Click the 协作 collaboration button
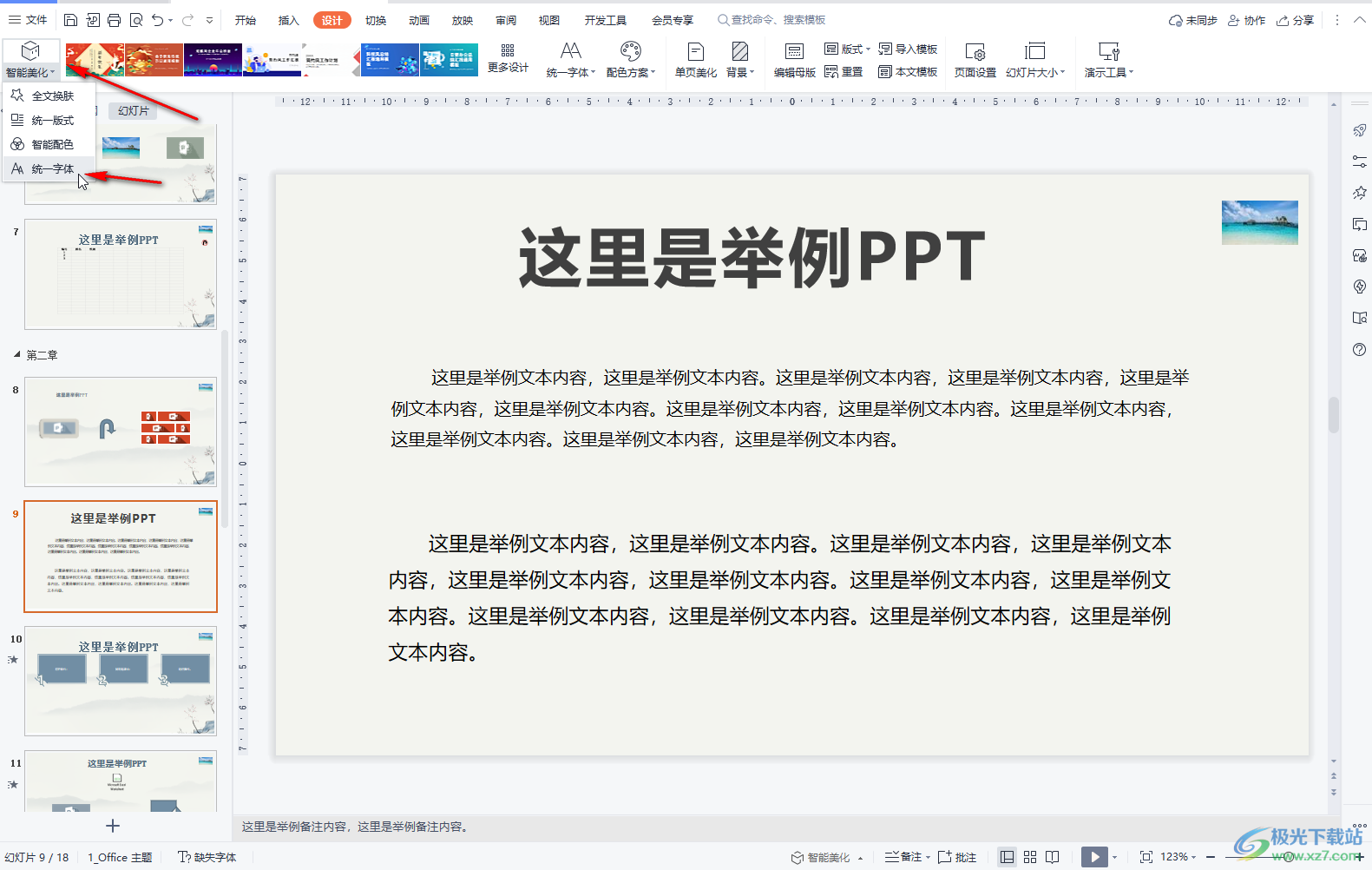The image size is (1372, 870). point(1246,20)
